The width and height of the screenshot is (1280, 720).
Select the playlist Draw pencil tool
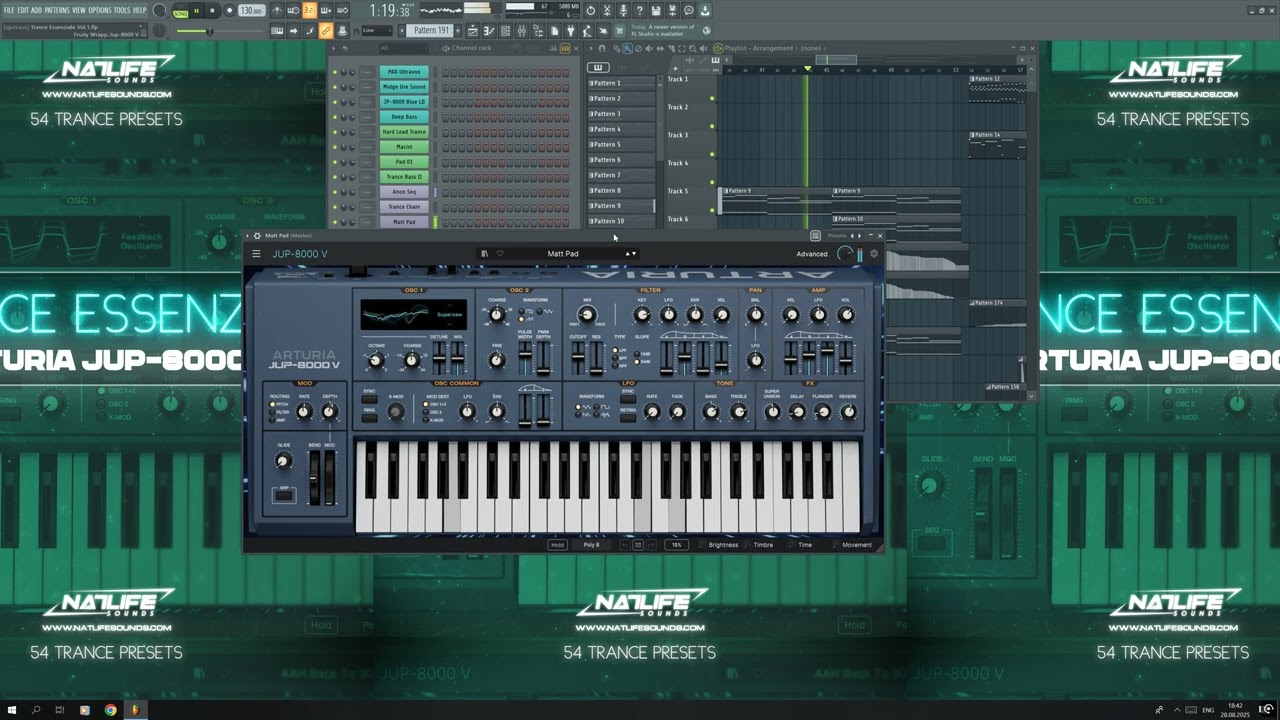coord(616,48)
